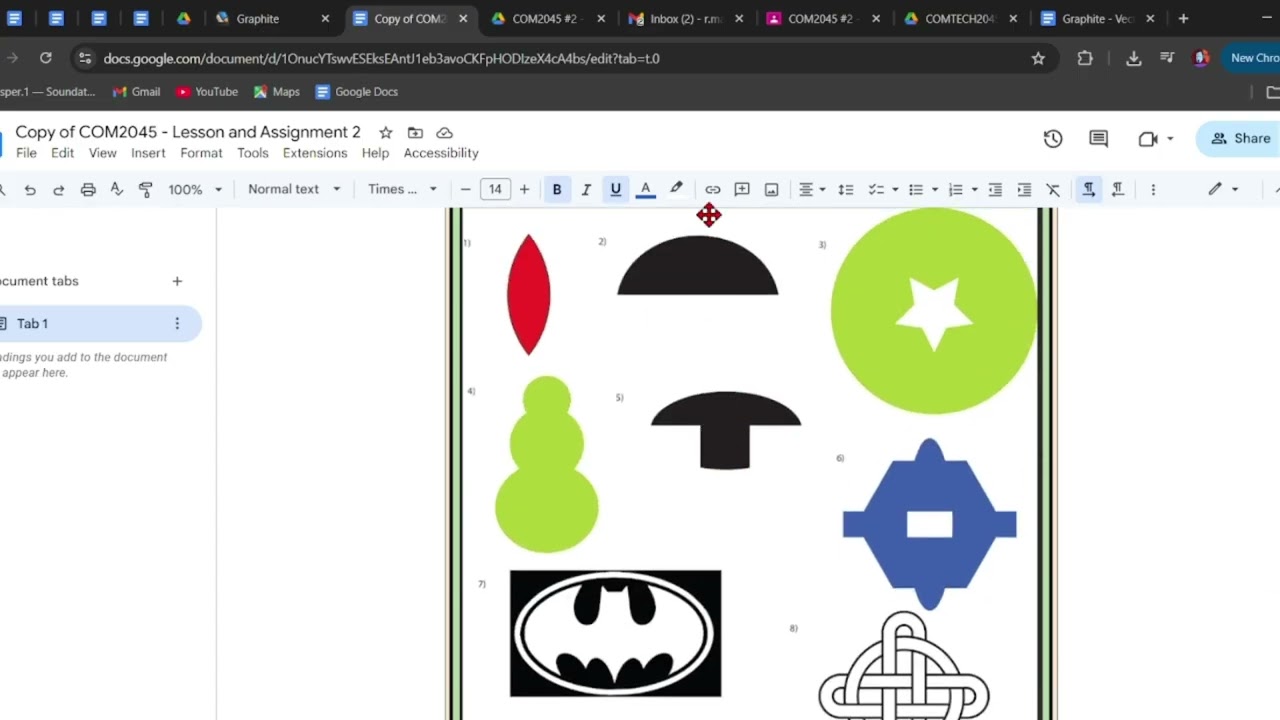
Task: Open Chrome extensions puzzle icon
Action: 1085,58
